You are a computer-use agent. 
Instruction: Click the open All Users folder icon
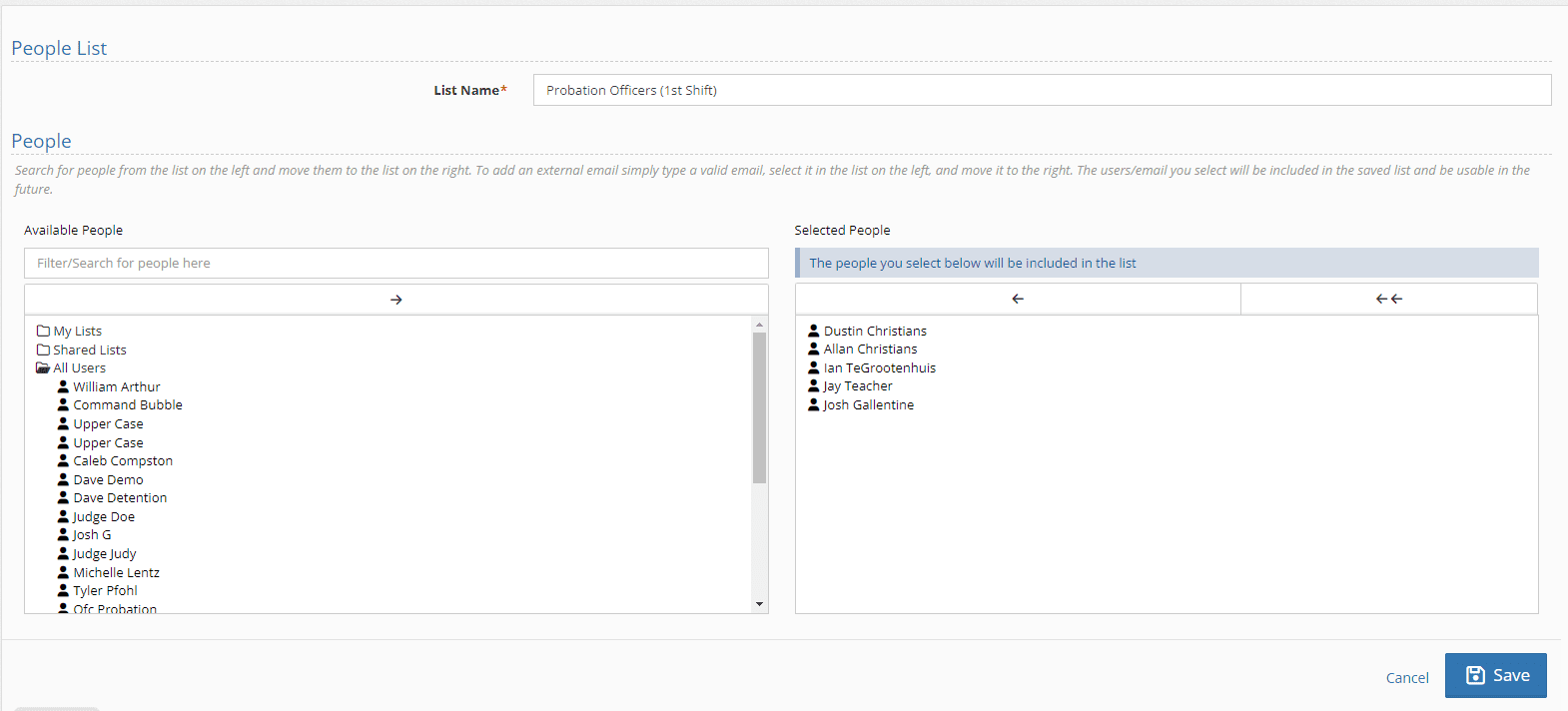point(43,367)
